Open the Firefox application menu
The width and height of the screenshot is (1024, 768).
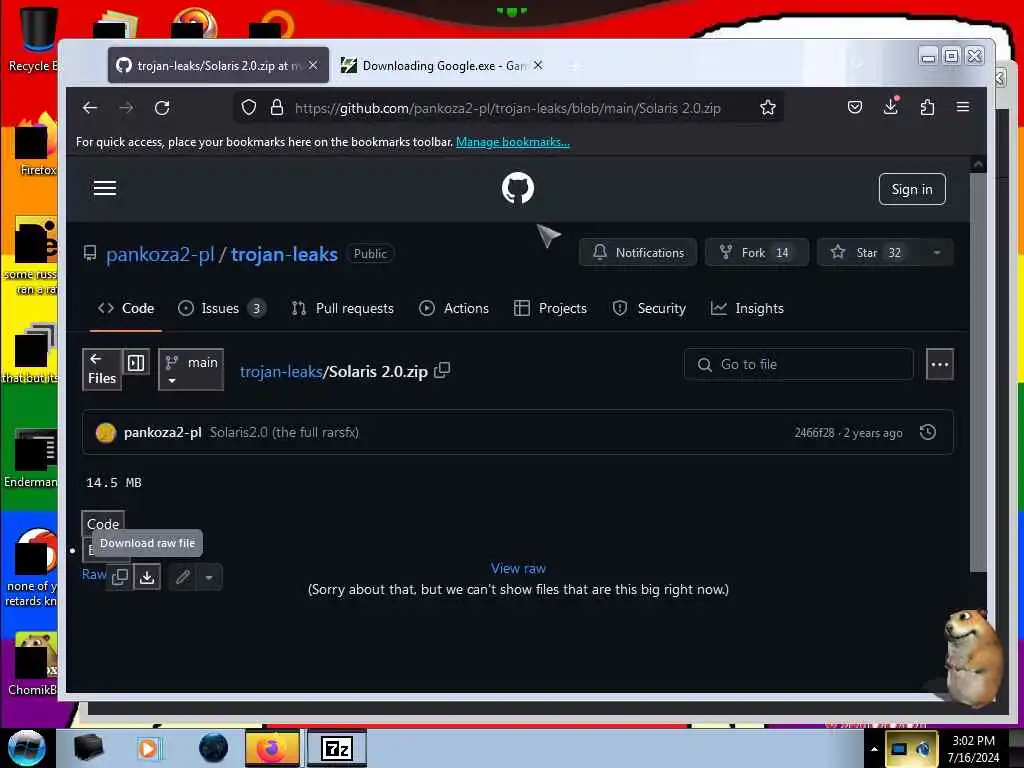(x=963, y=107)
